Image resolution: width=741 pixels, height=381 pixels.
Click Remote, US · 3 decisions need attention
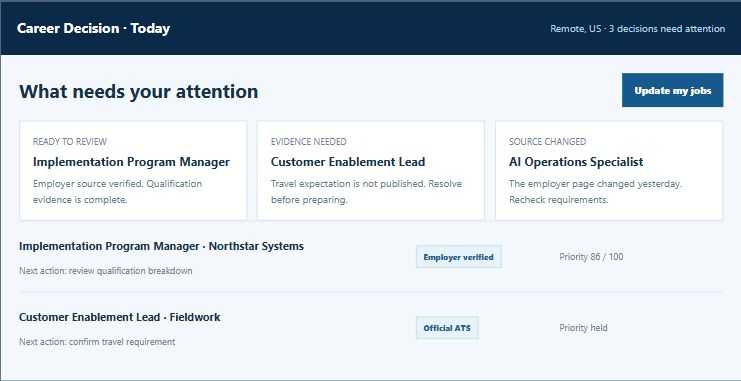638,29
